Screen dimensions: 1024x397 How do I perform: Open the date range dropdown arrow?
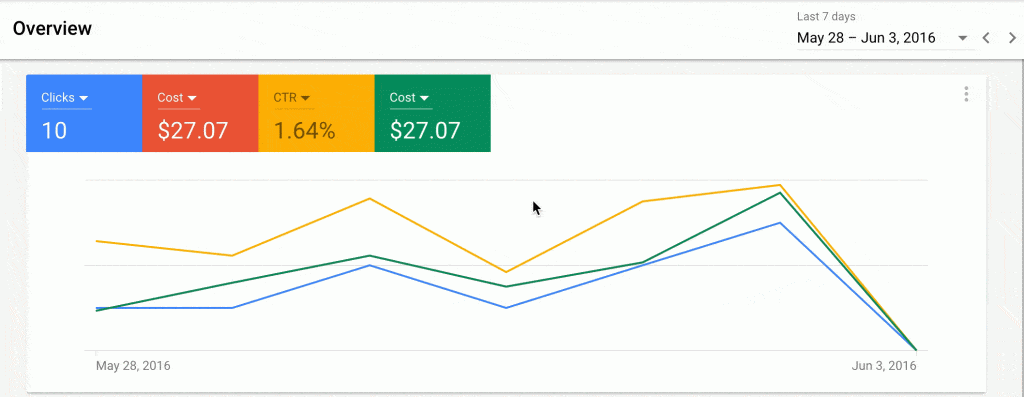pos(962,39)
